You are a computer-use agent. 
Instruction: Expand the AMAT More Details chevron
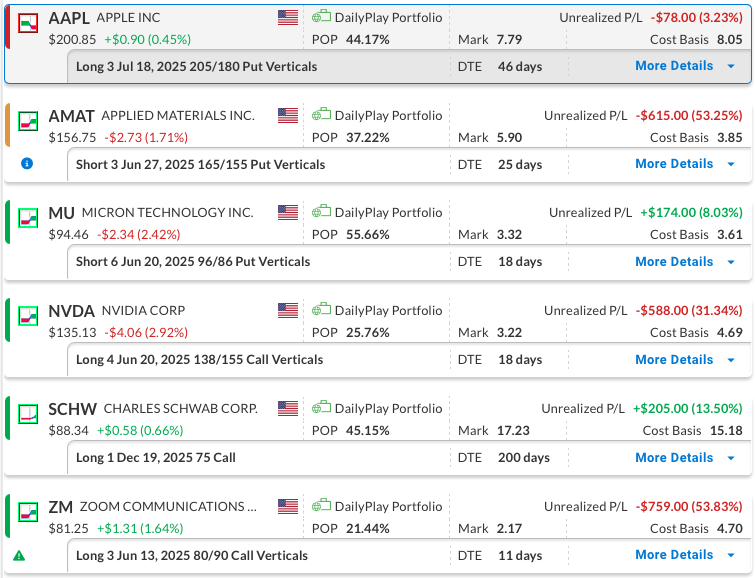[731, 165]
